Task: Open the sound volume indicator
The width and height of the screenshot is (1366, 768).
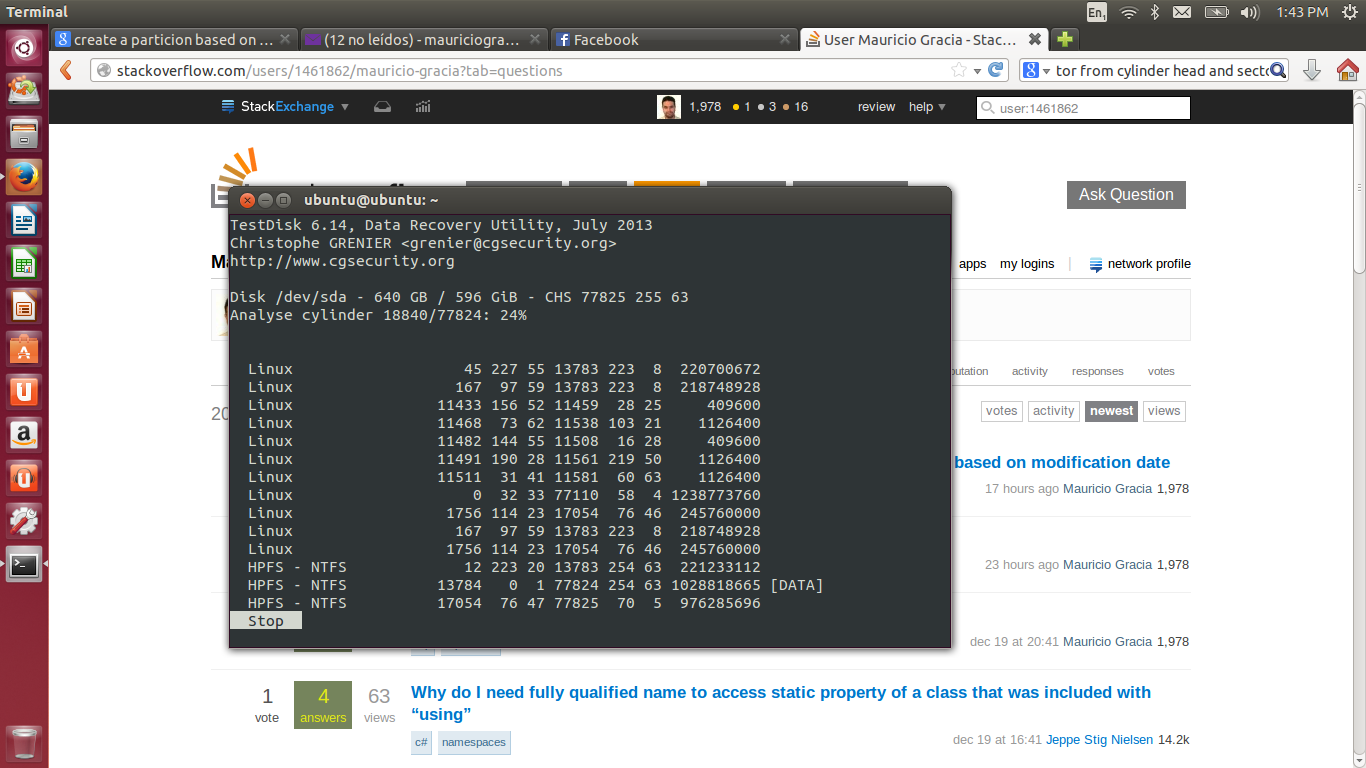Action: [1249, 12]
